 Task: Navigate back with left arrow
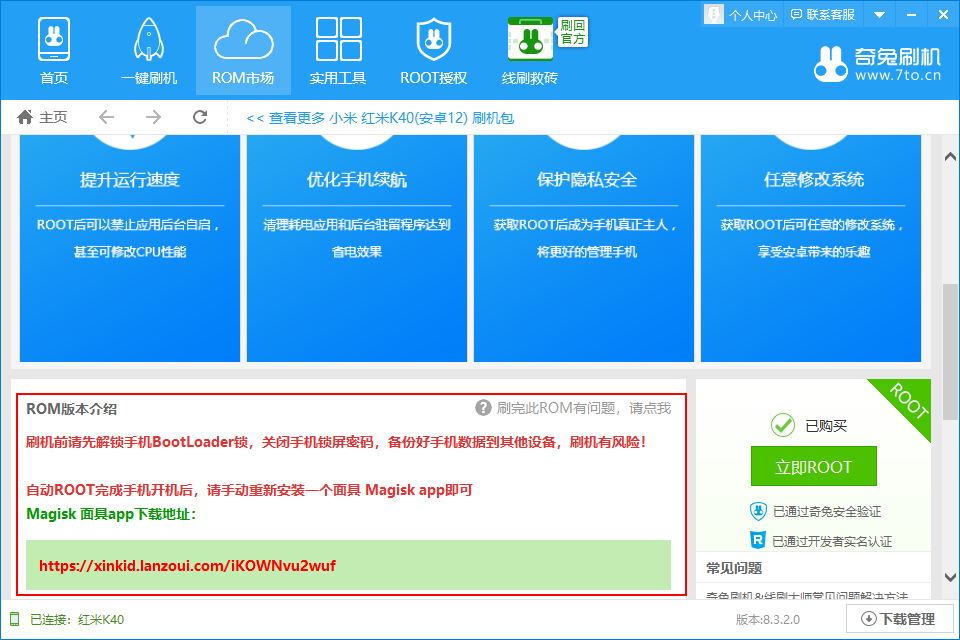(x=107, y=117)
